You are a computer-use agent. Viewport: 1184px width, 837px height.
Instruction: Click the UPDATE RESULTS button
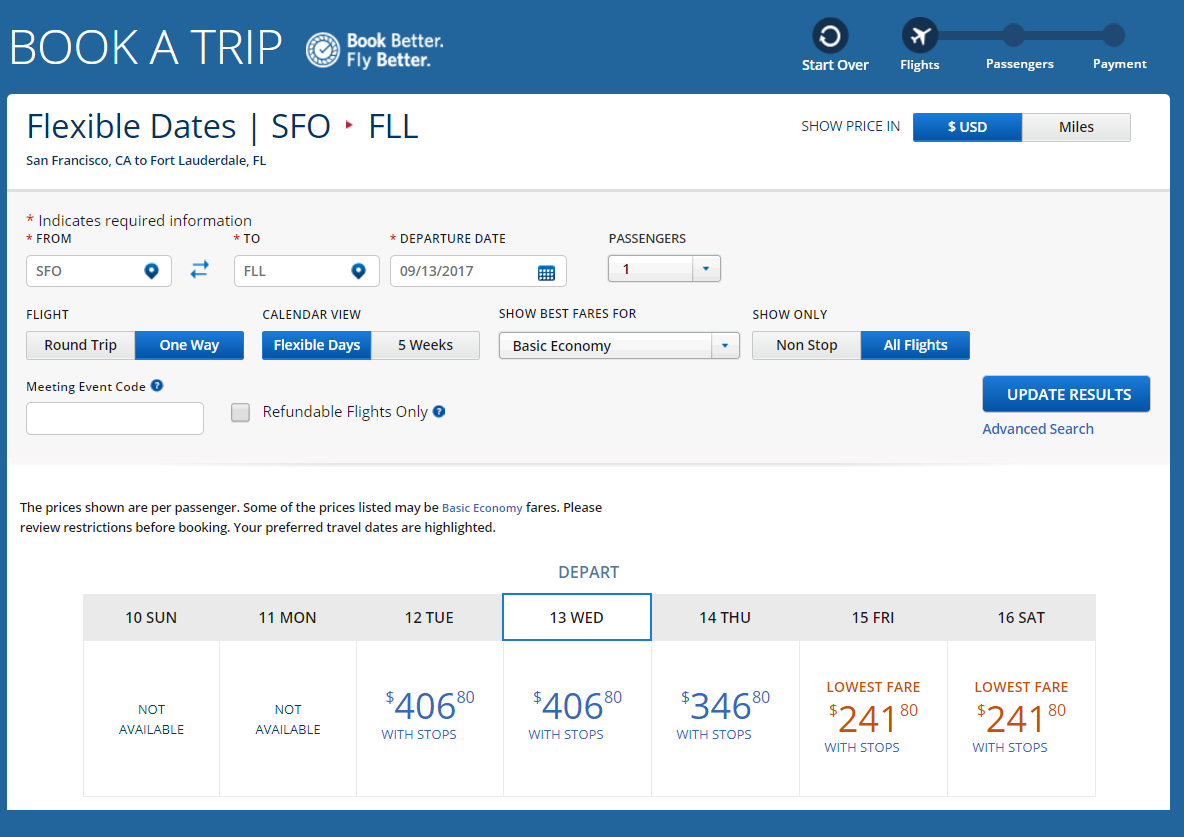(x=1066, y=394)
